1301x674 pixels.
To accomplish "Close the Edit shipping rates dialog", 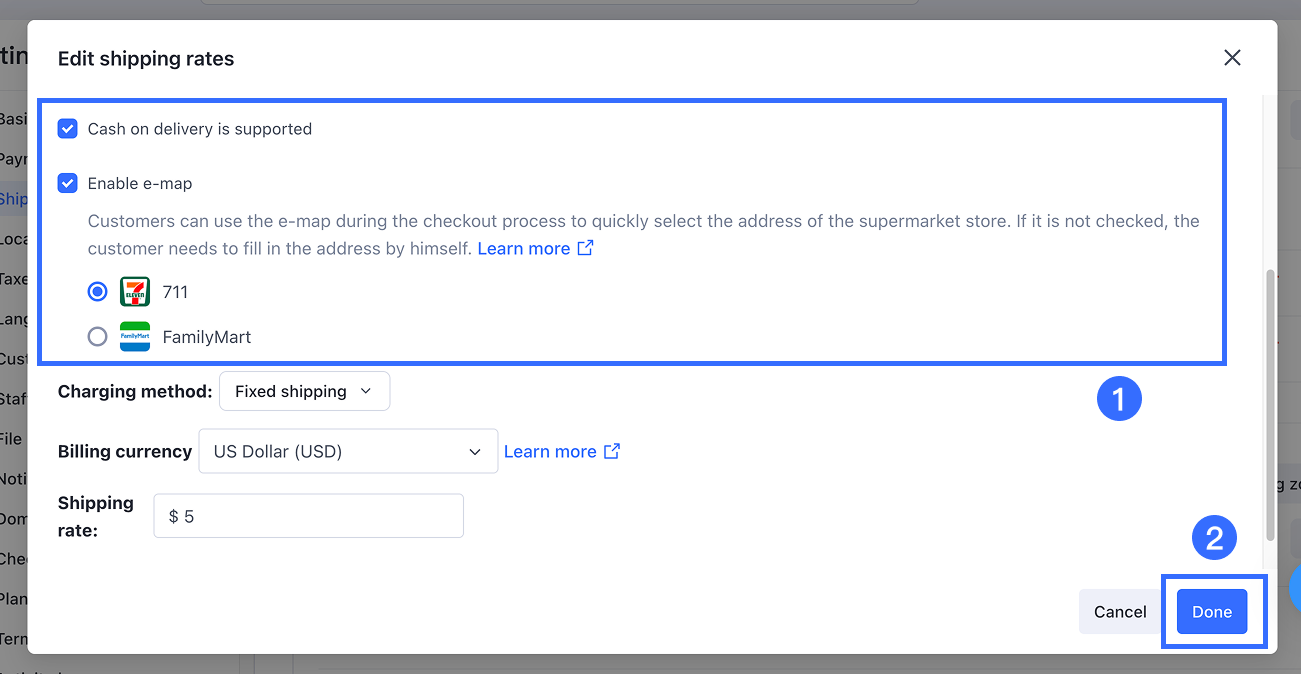I will pos(1232,58).
